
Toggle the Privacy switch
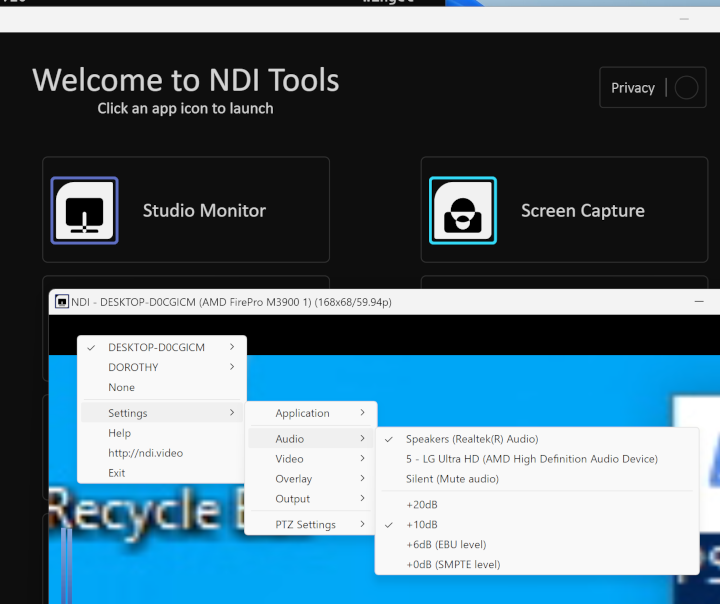tap(686, 87)
